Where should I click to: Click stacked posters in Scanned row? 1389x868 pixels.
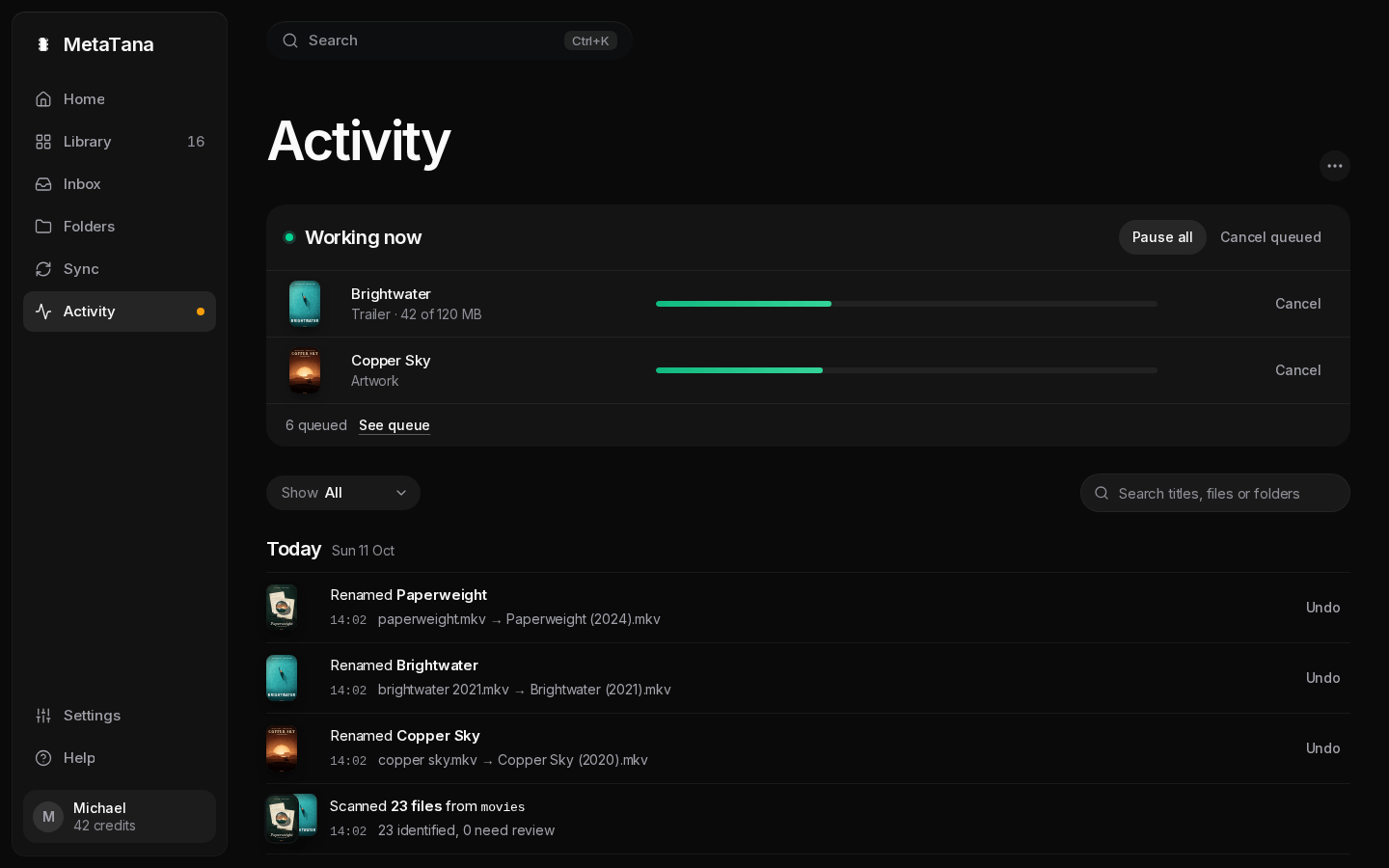(x=291, y=818)
